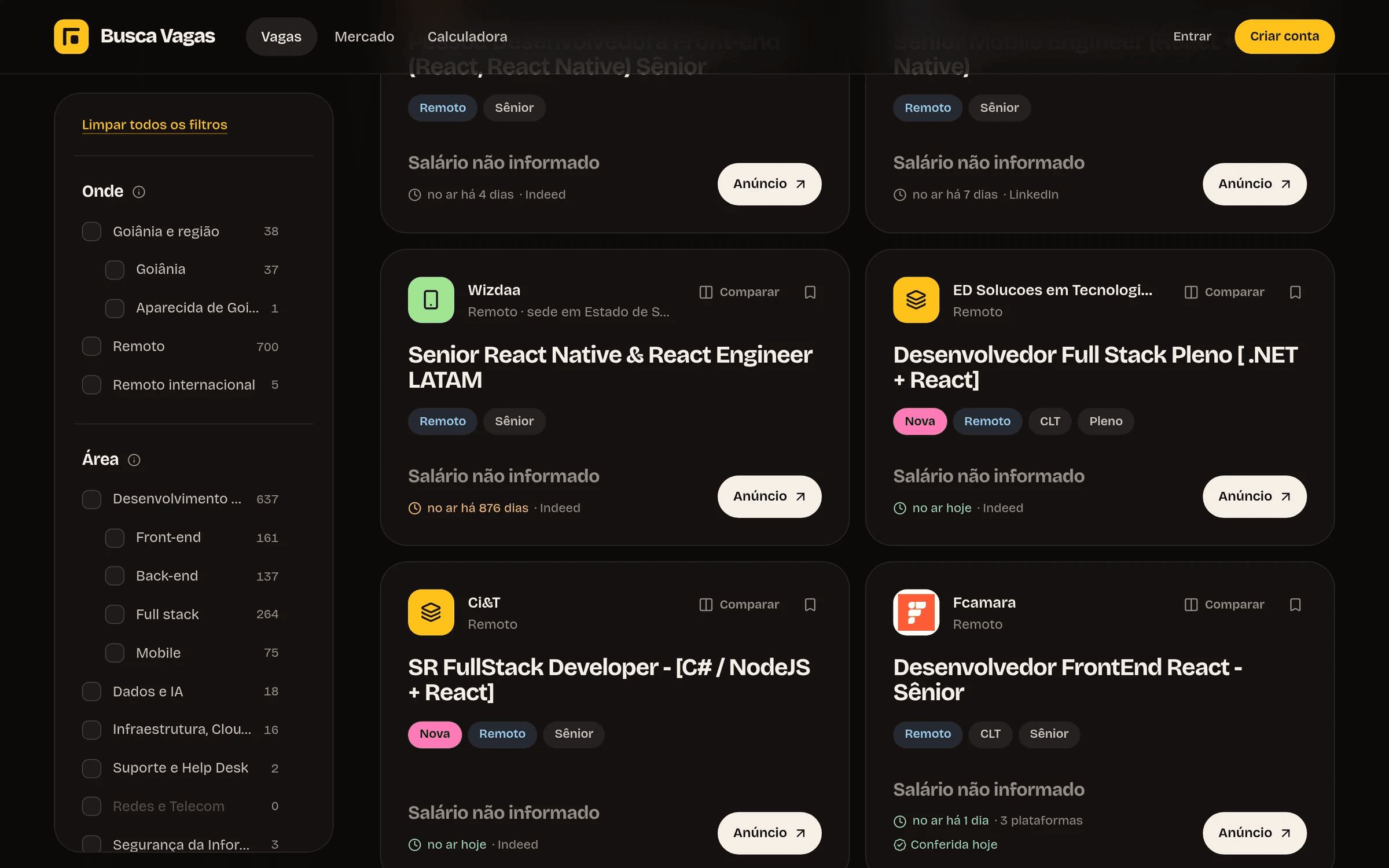The width and height of the screenshot is (1389, 868).
Task: Open the Senior React Native & React Engineer title
Action: click(610, 367)
